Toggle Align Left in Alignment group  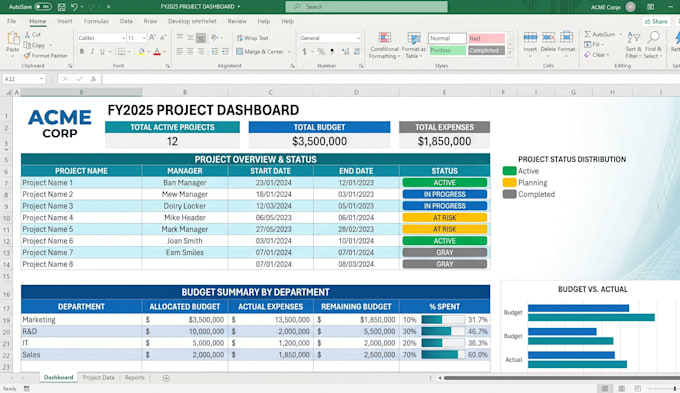(x=180, y=52)
